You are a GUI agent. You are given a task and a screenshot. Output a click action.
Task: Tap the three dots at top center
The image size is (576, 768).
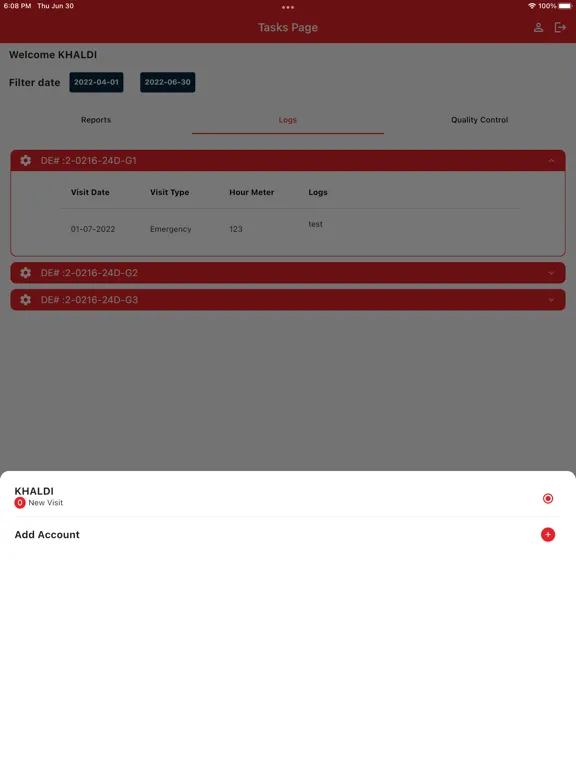(x=288, y=7)
